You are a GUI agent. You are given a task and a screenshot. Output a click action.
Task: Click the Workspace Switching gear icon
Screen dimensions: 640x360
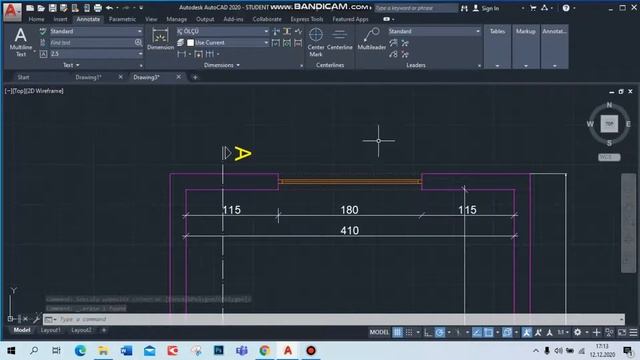(577, 333)
